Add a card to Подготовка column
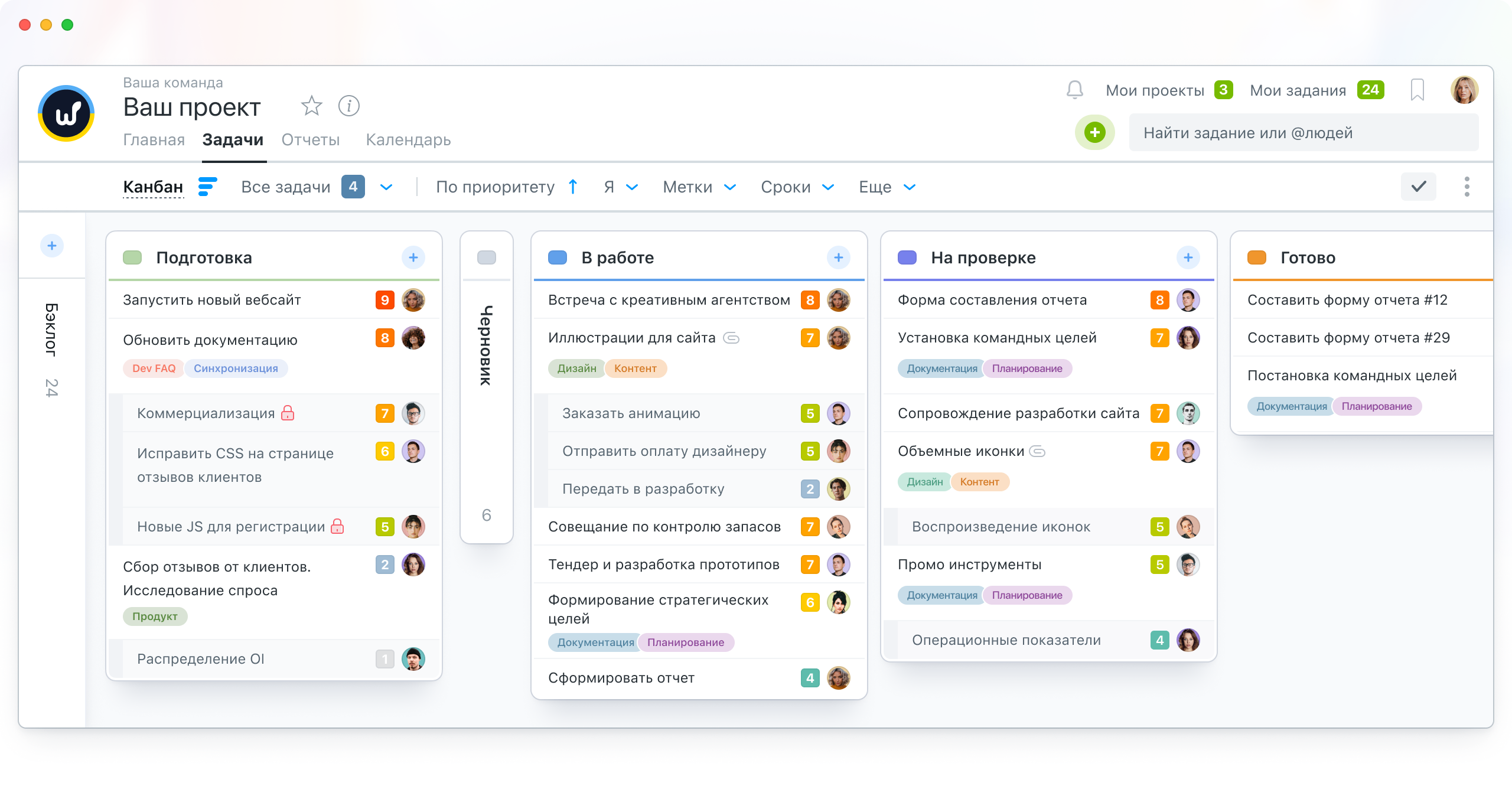Viewport: 1512px width, 796px height. click(x=413, y=257)
